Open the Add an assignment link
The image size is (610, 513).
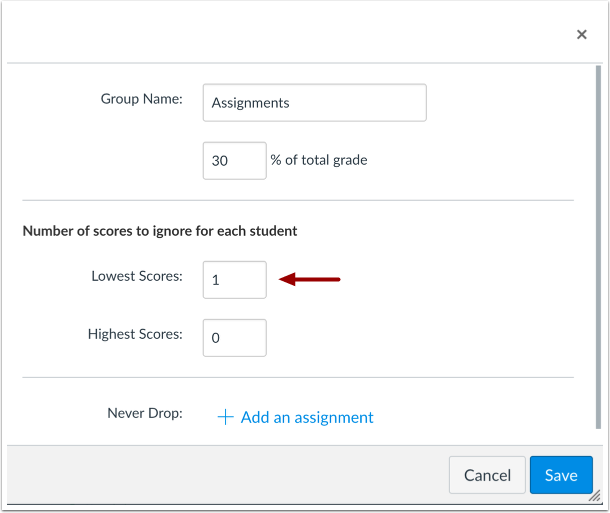coord(307,417)
